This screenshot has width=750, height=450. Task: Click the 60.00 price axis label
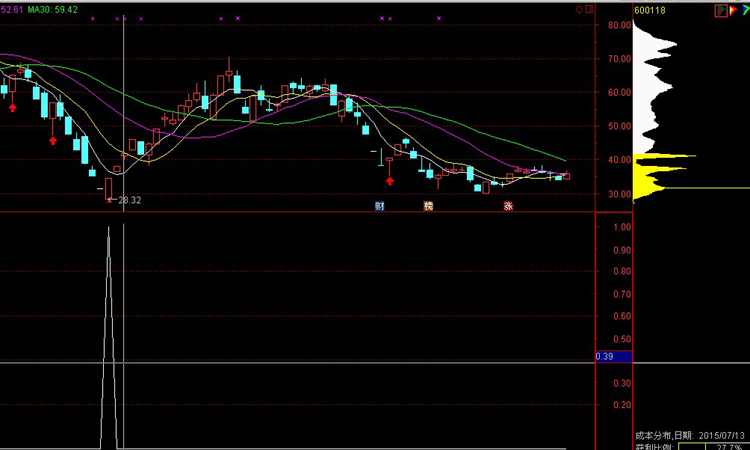coord(620,92)
